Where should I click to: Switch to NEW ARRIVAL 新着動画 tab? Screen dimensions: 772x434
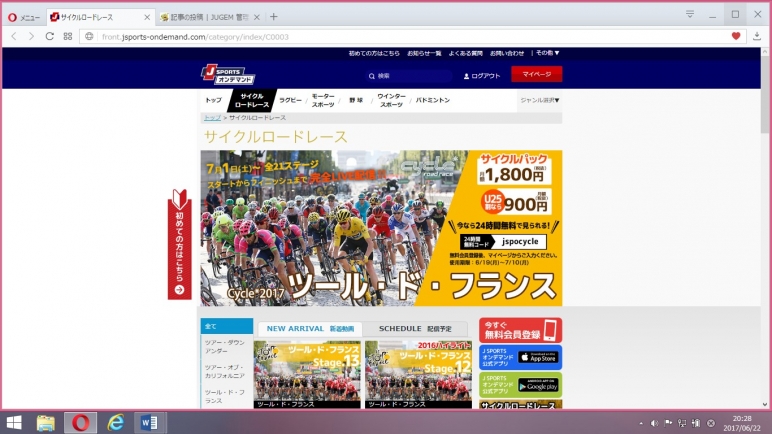(310, 329)
